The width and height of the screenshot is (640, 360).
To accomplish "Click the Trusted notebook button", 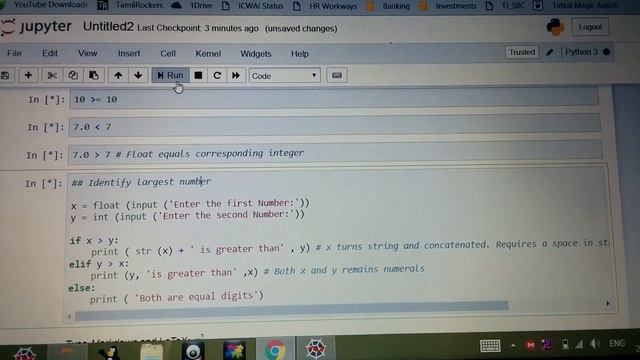I will [x=522, y=52].
